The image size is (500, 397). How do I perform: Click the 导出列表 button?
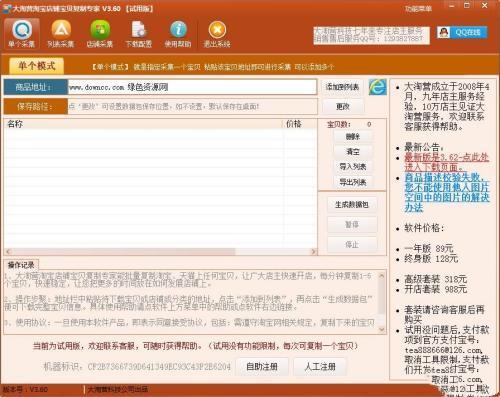pyautogui.click(x=353, y=182)
